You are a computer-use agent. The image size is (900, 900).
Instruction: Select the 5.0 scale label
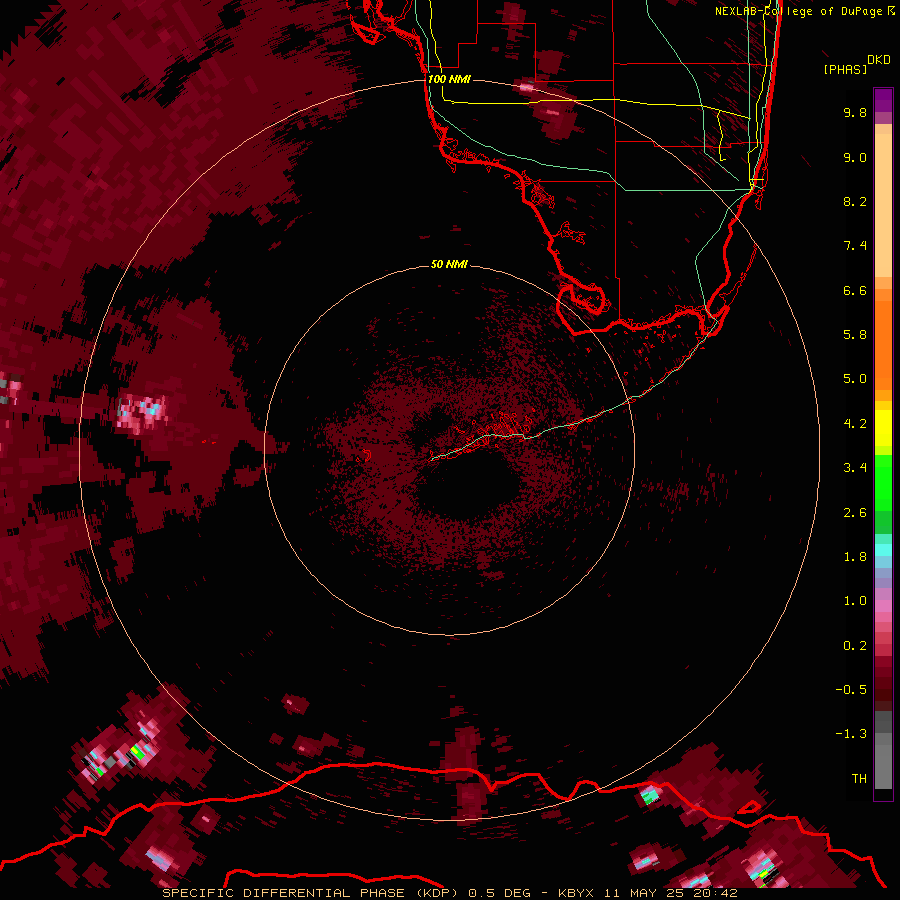tap(855, 379)
